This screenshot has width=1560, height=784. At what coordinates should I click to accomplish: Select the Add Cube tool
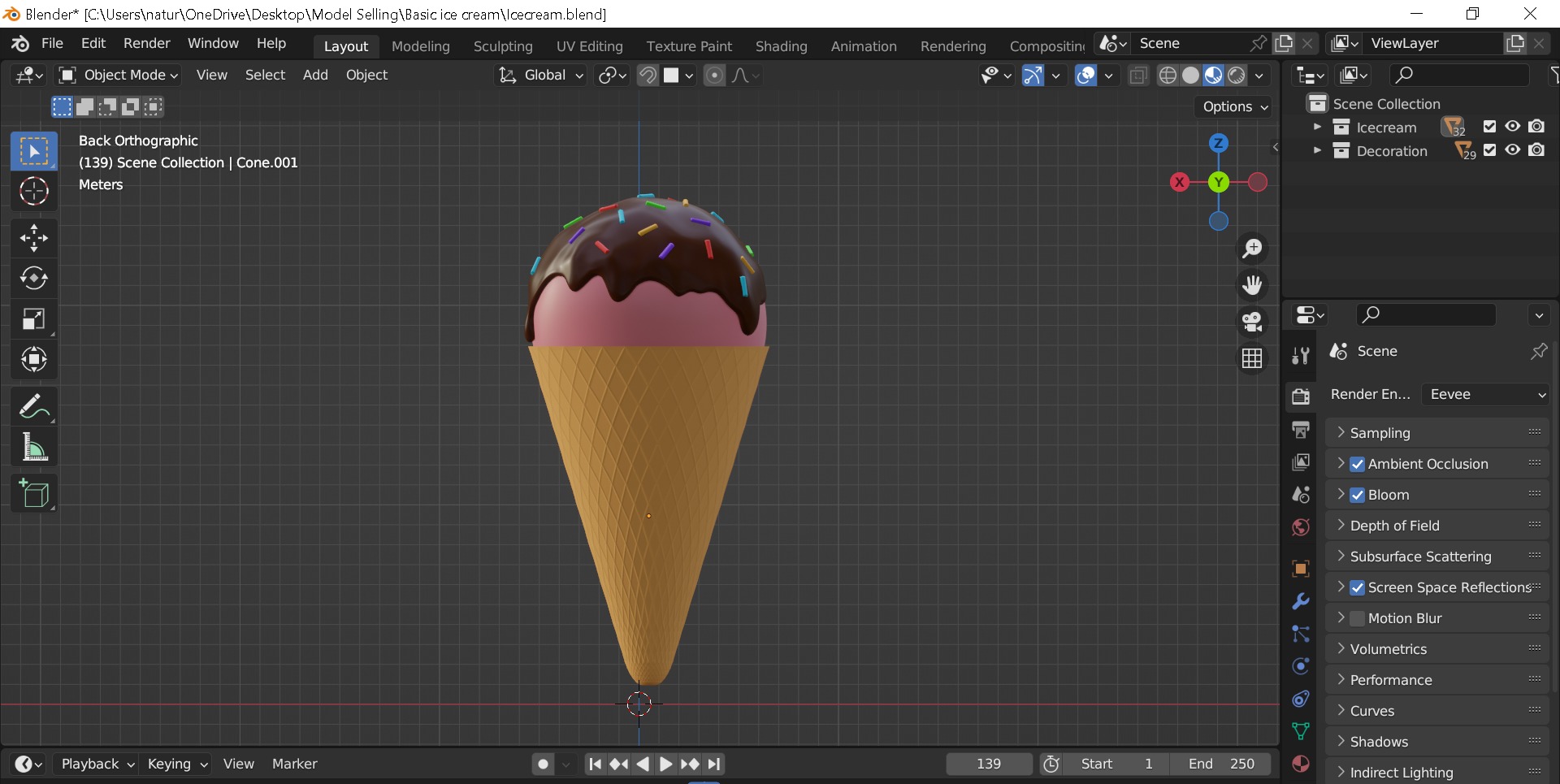pos(34,493)
